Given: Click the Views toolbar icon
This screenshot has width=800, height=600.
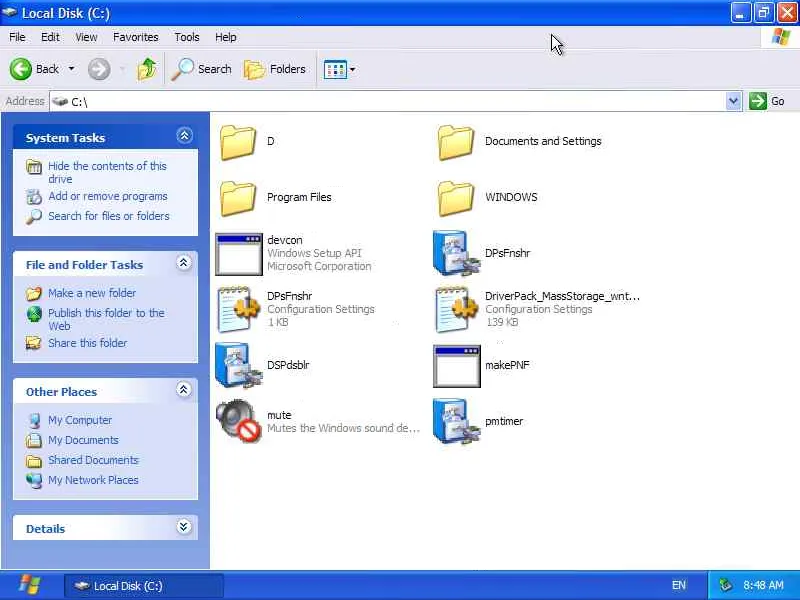Looking at the screenshot, I should (x=335, y=69).
